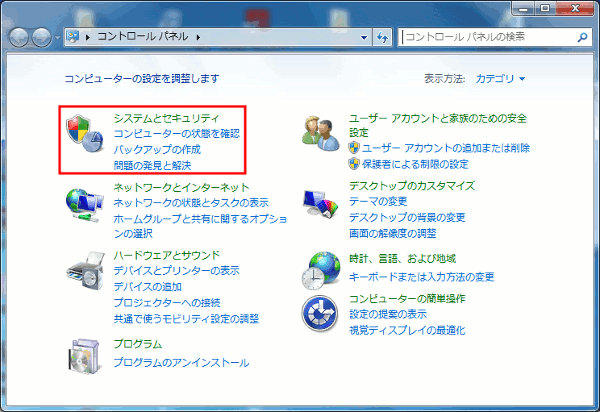
Task: Click the back navigation arrow button
Action: (x=20, y=37)
